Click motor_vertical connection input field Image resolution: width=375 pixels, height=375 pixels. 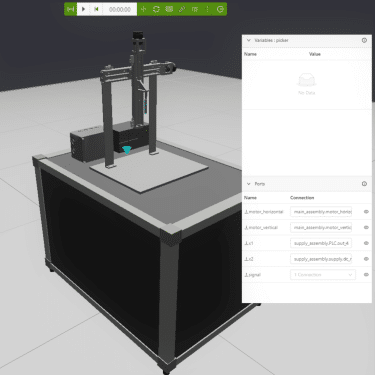coord(321,227)
